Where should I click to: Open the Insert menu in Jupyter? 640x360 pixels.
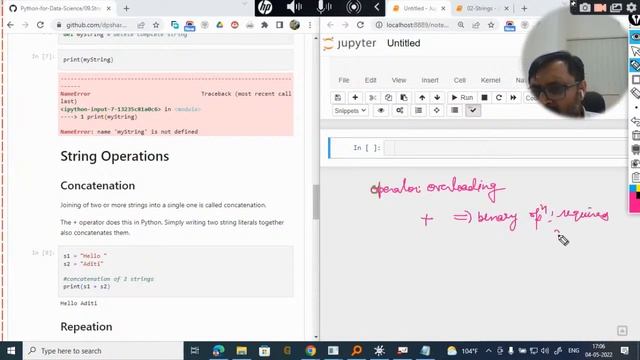pos(430,80)
